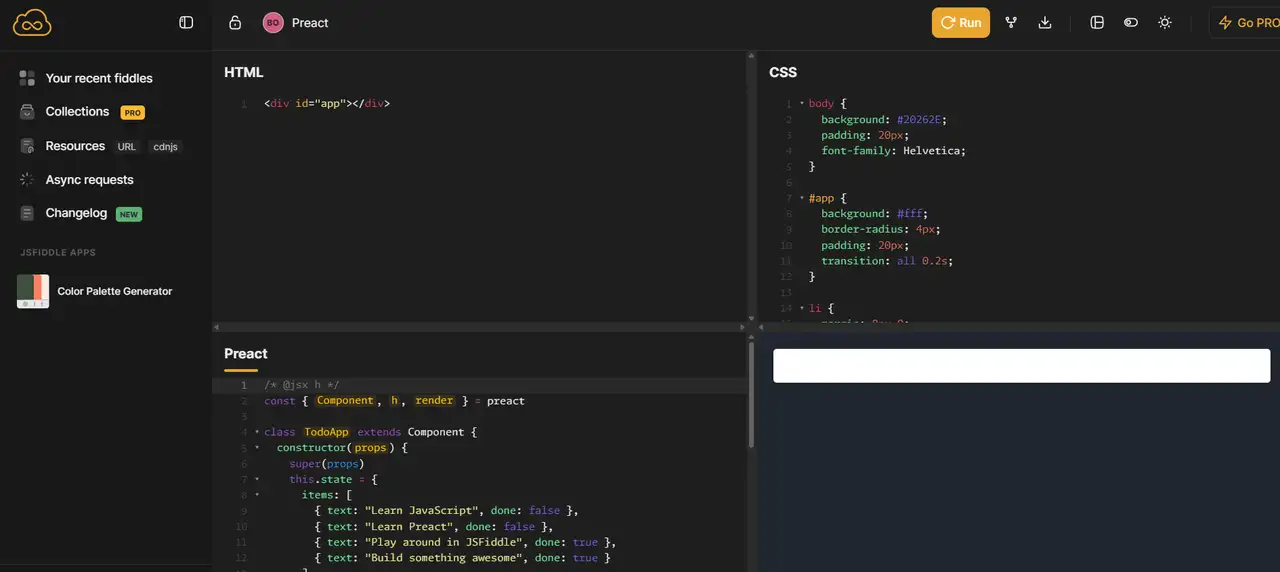Click the Color Palette Generator thumbnail
This screenshot has width=1280, height=572.
tap(33, 291)
